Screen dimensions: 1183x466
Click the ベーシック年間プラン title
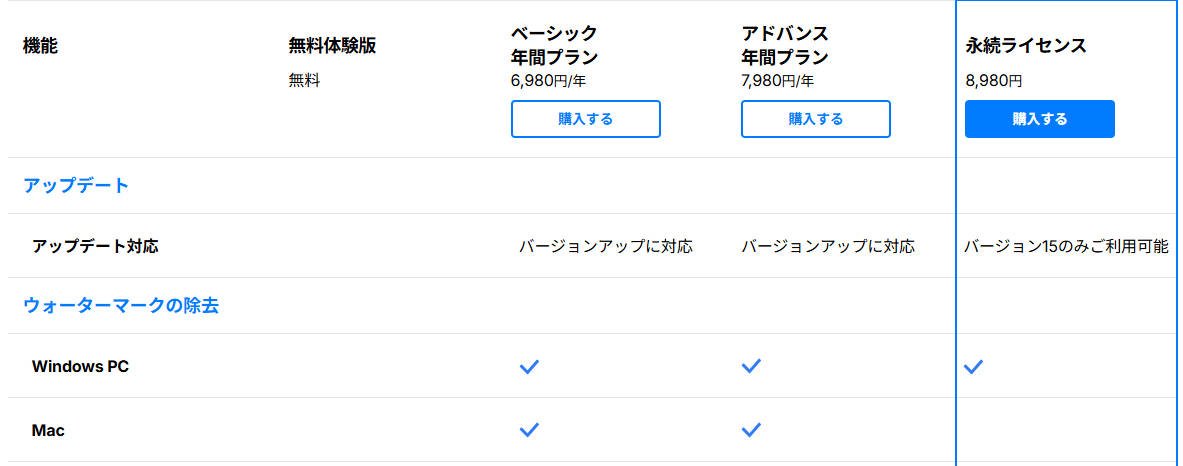554,46
